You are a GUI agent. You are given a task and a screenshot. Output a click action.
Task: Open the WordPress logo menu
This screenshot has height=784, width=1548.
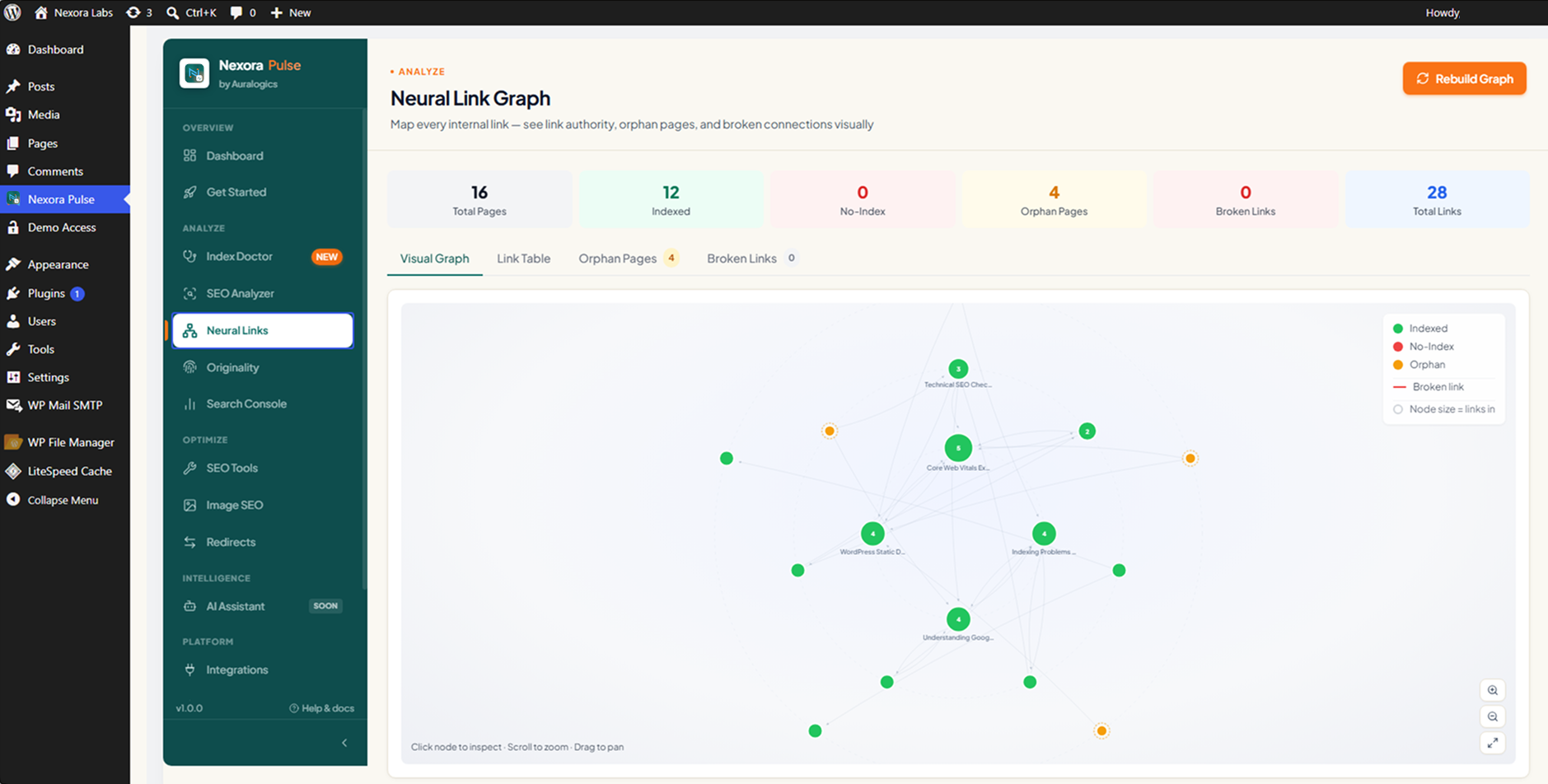12,12
